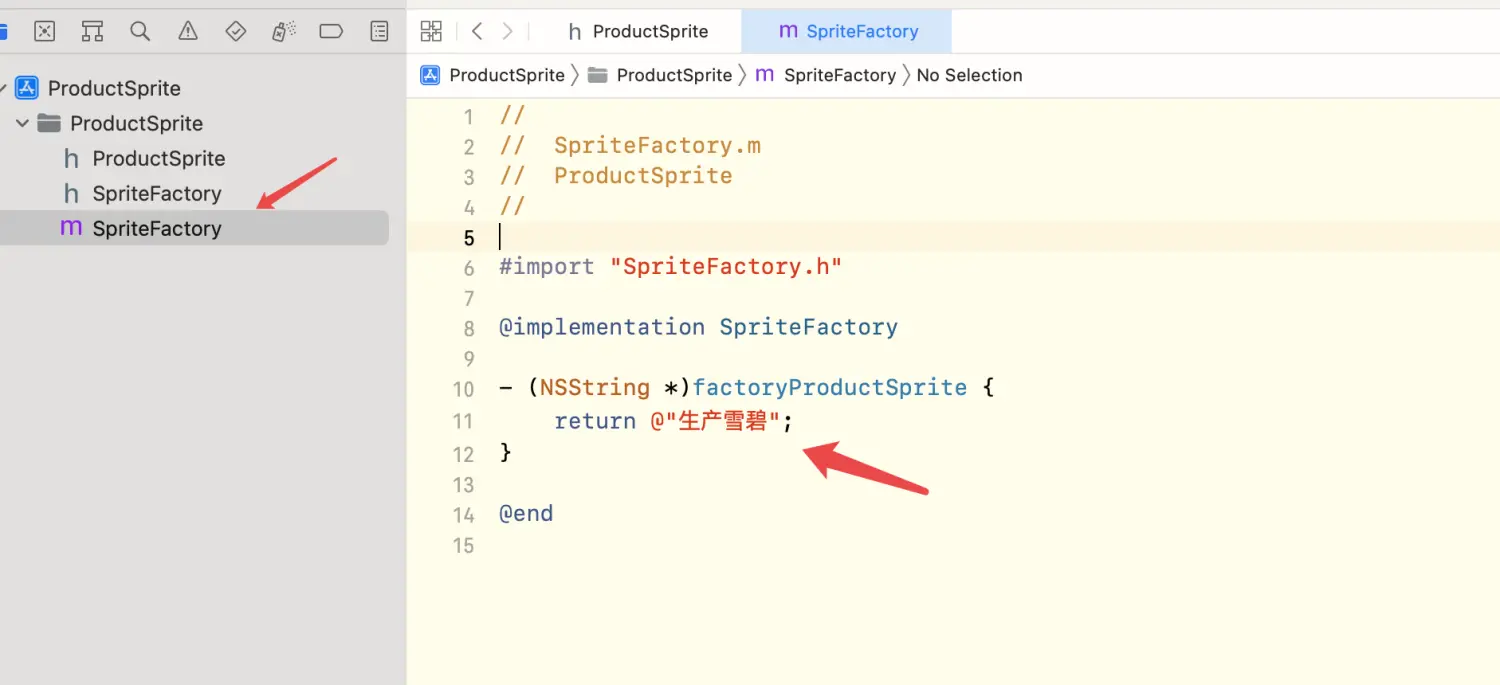1500x685 pixels.
Task: Show the Report navigator icon
Action: pos(379,32)
